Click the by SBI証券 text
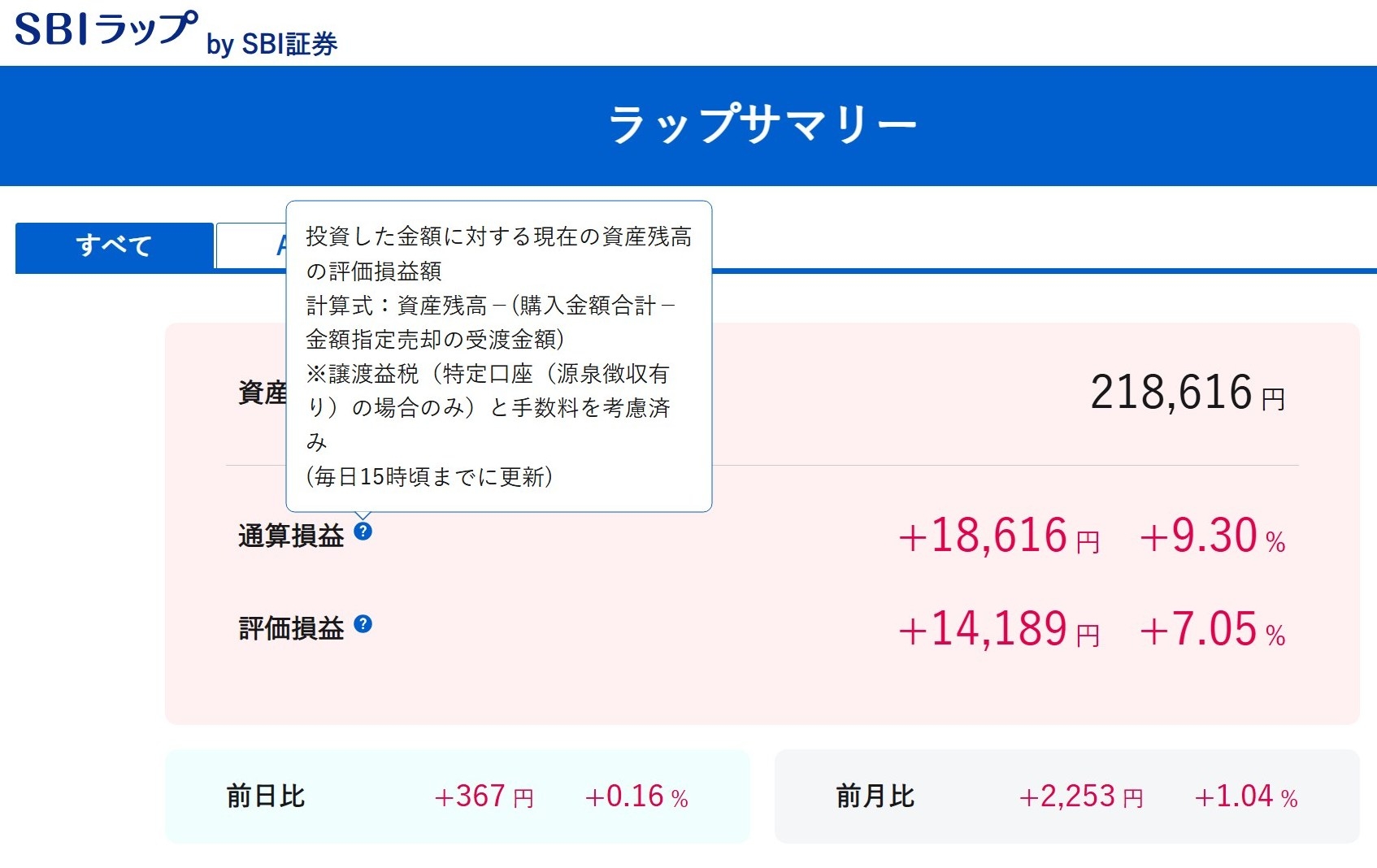 [272, 44]
